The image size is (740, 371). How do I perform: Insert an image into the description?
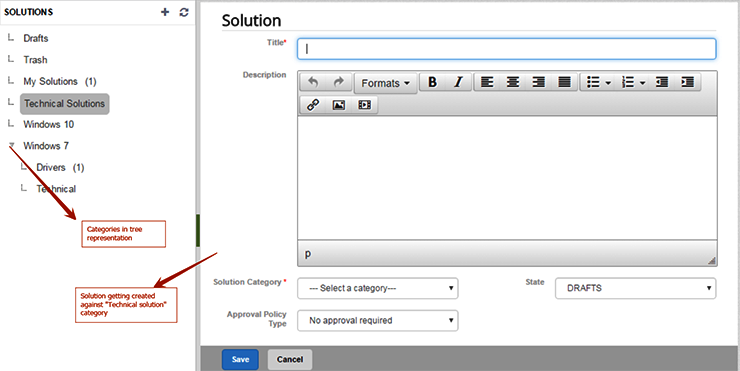338,105
